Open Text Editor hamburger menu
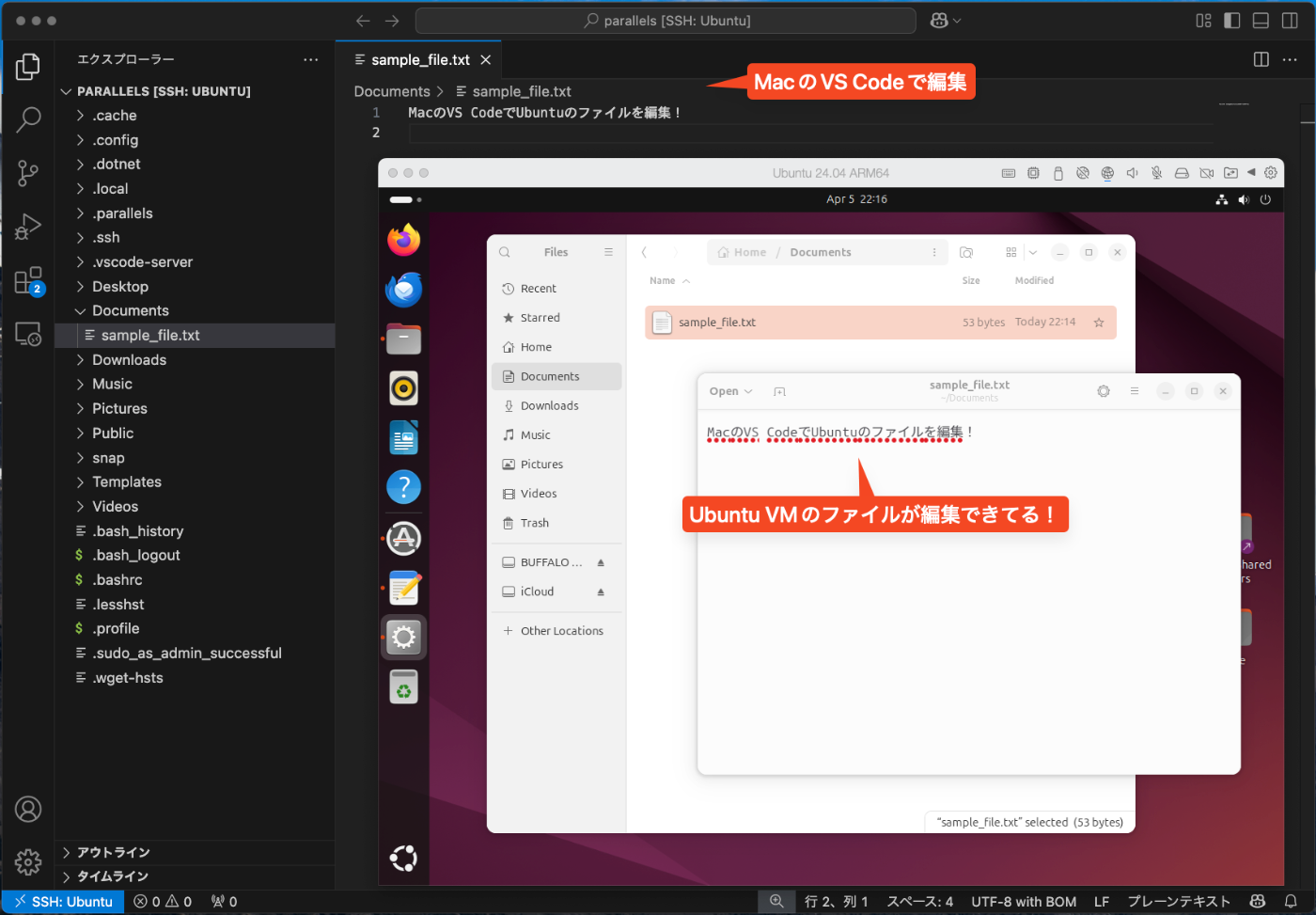 click(1135, 391)
